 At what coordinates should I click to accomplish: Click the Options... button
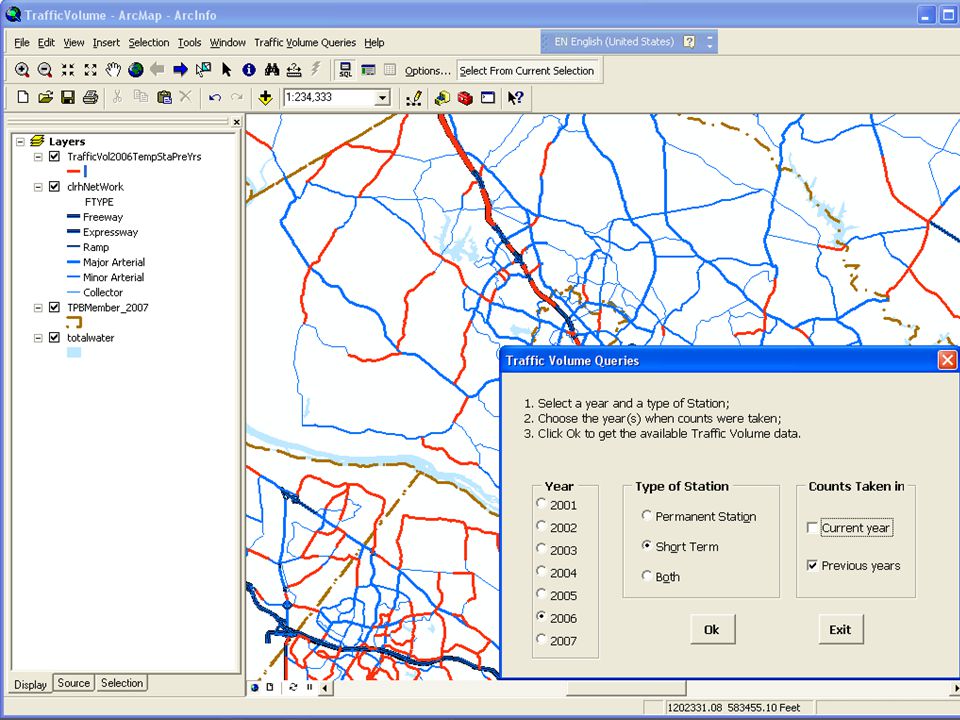[x=427, y=70]
